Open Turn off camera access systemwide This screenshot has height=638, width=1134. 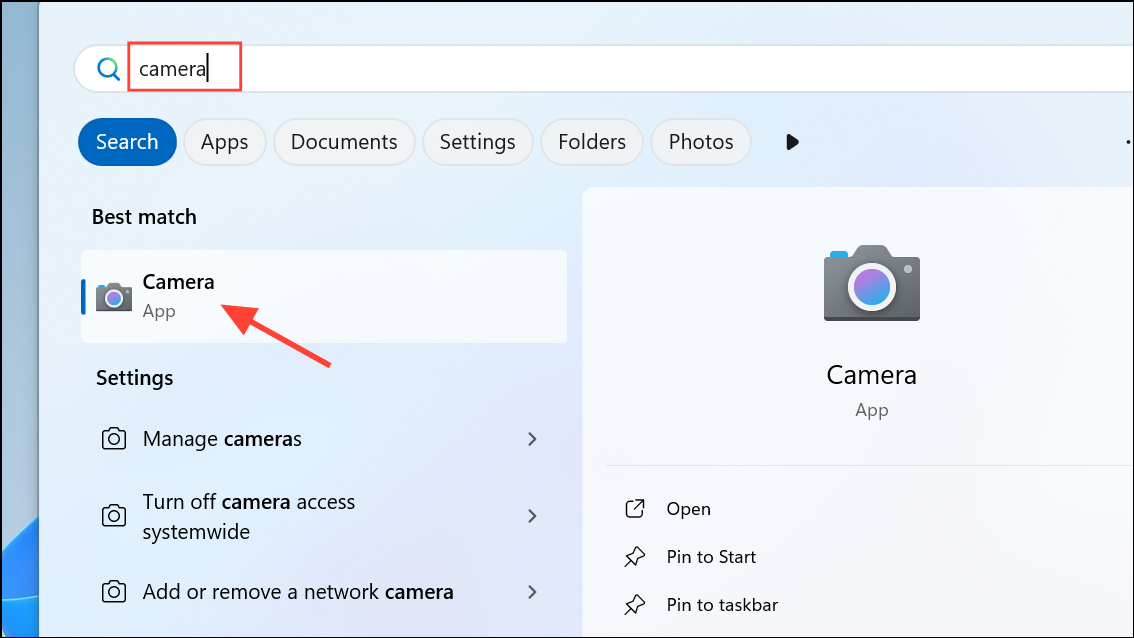324,516
